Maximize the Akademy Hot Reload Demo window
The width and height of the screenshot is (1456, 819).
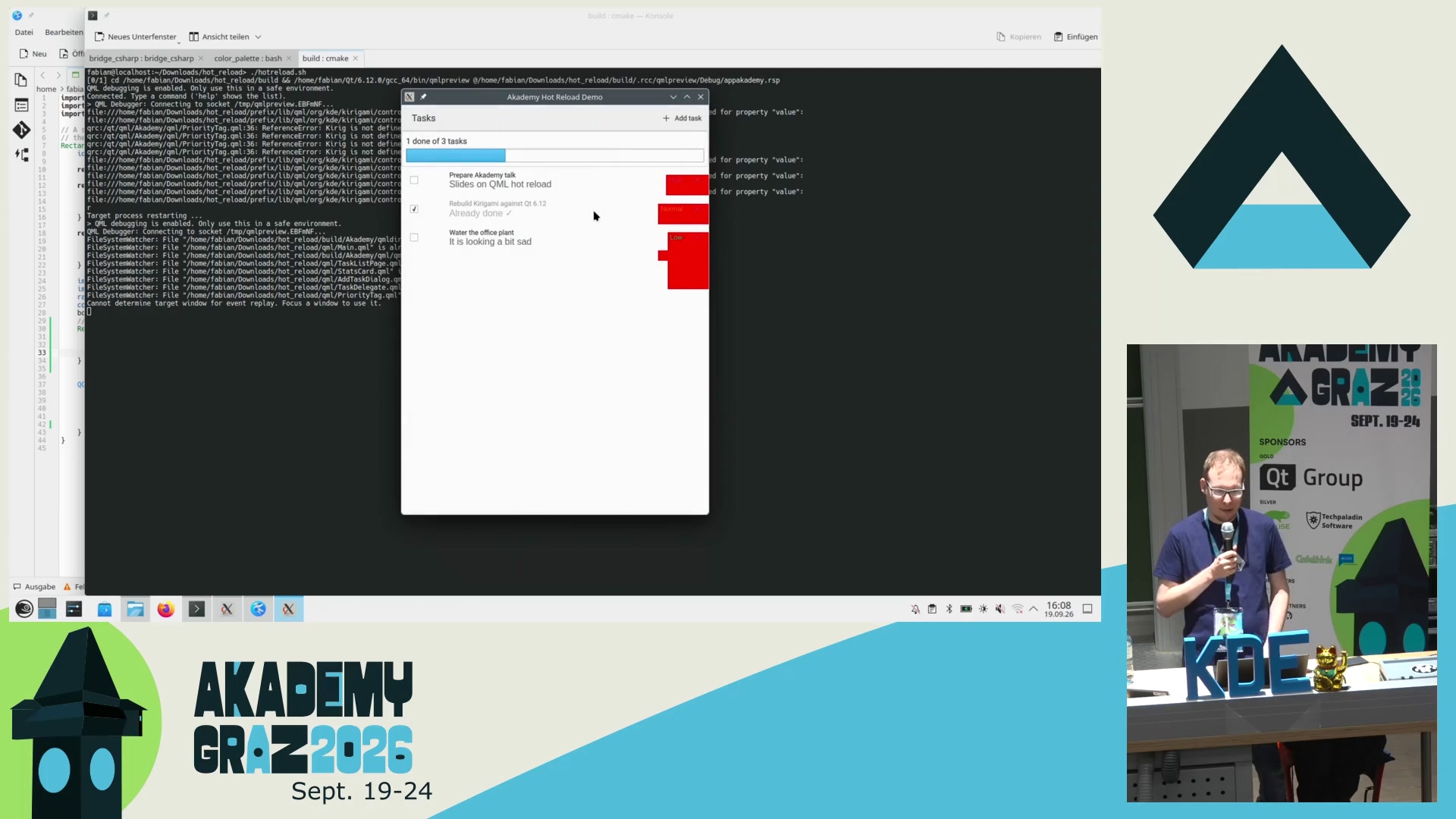click(x=687, y=97)
